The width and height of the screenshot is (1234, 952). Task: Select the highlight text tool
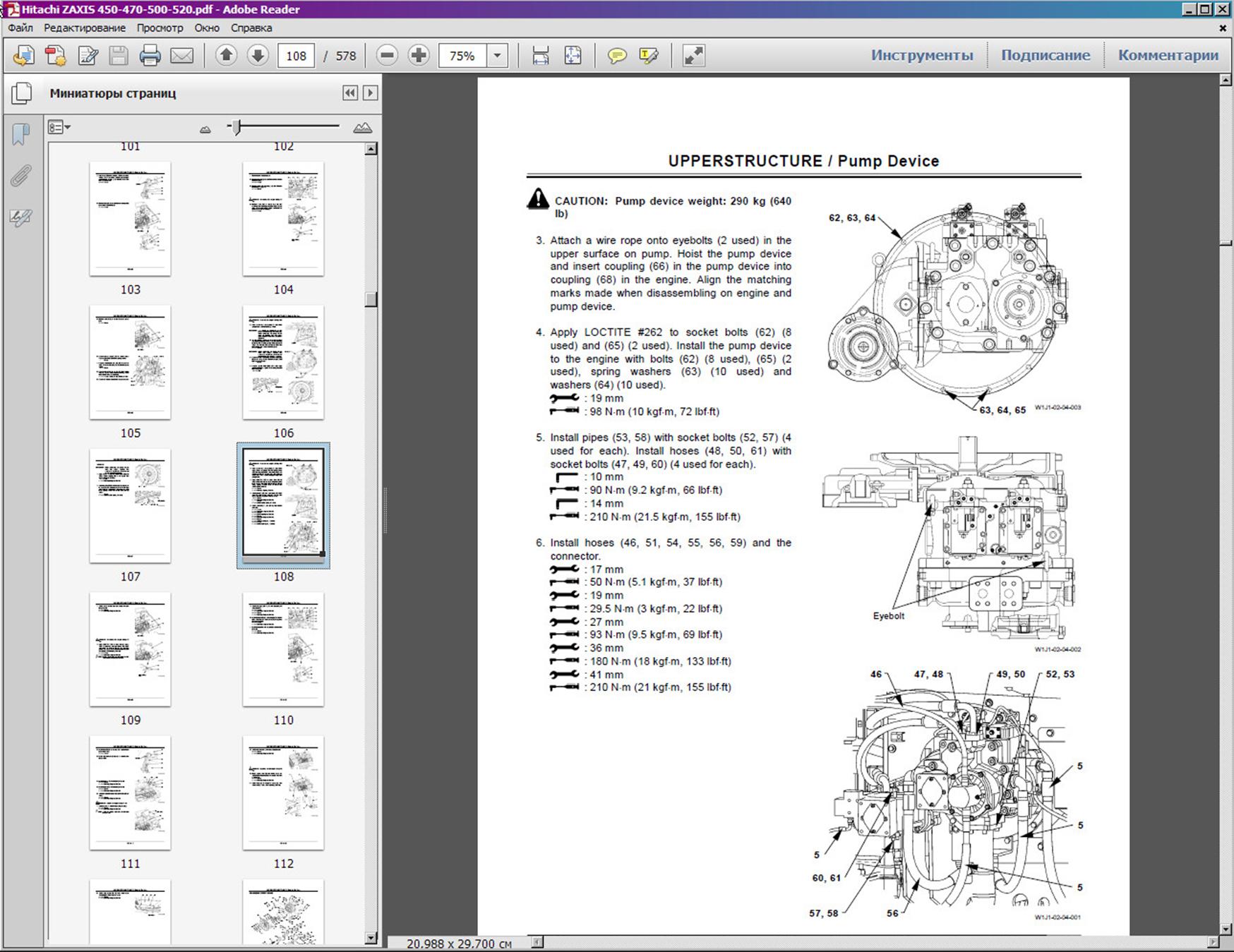(648, 56)
